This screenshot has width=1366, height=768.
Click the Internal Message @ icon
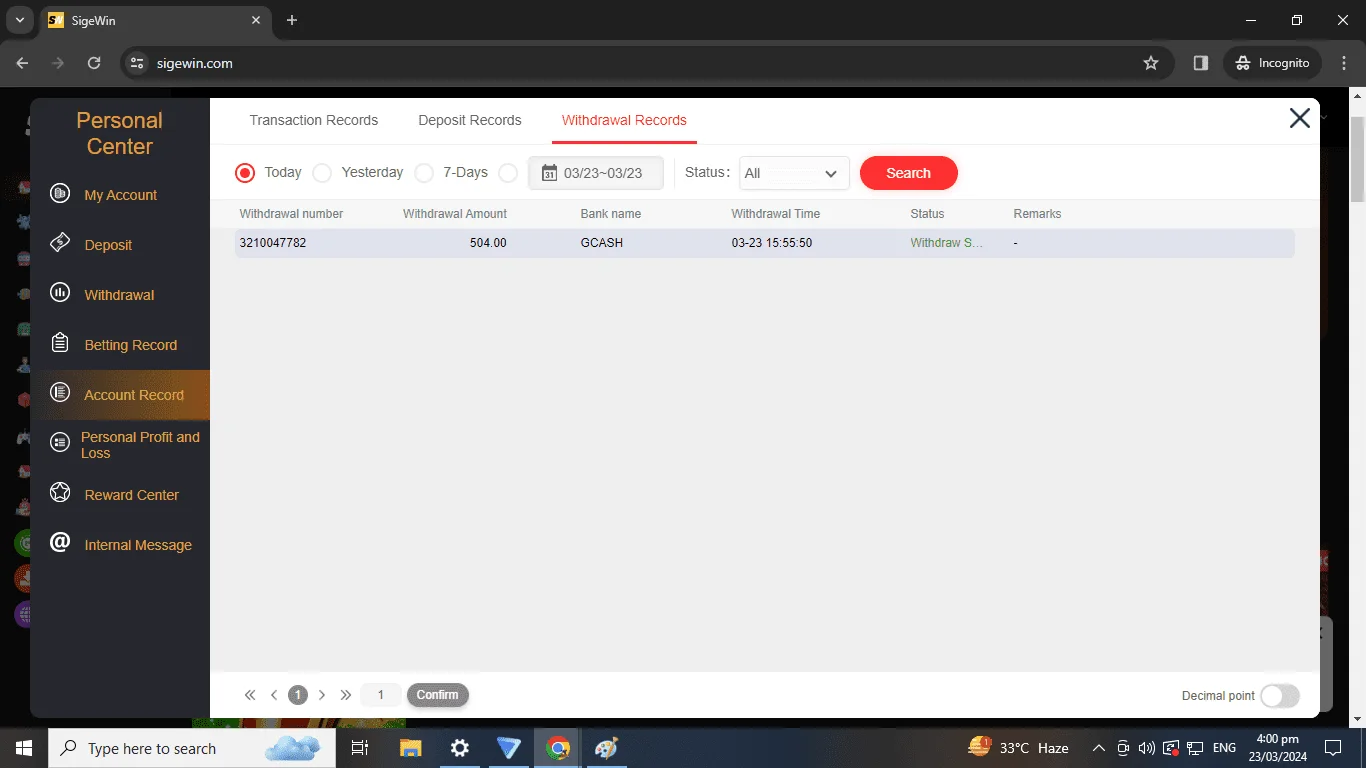60,542
